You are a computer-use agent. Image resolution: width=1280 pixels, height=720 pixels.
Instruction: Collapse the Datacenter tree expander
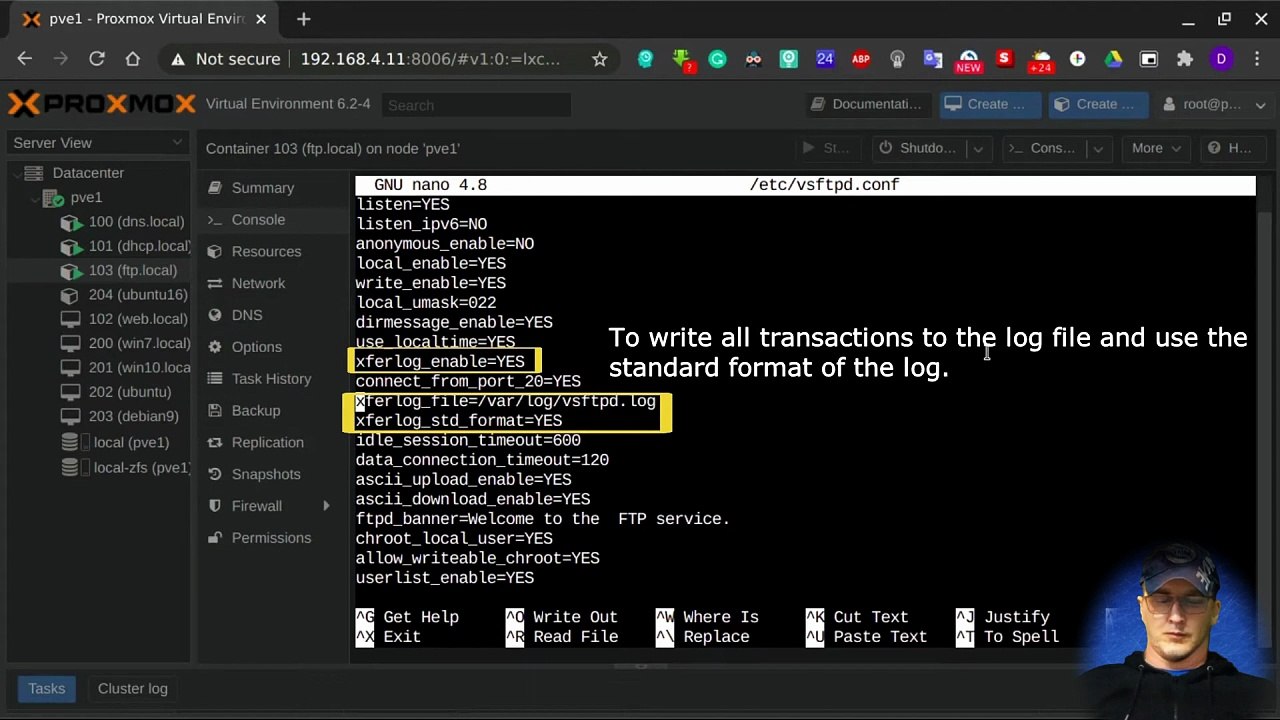coord(16,173)
